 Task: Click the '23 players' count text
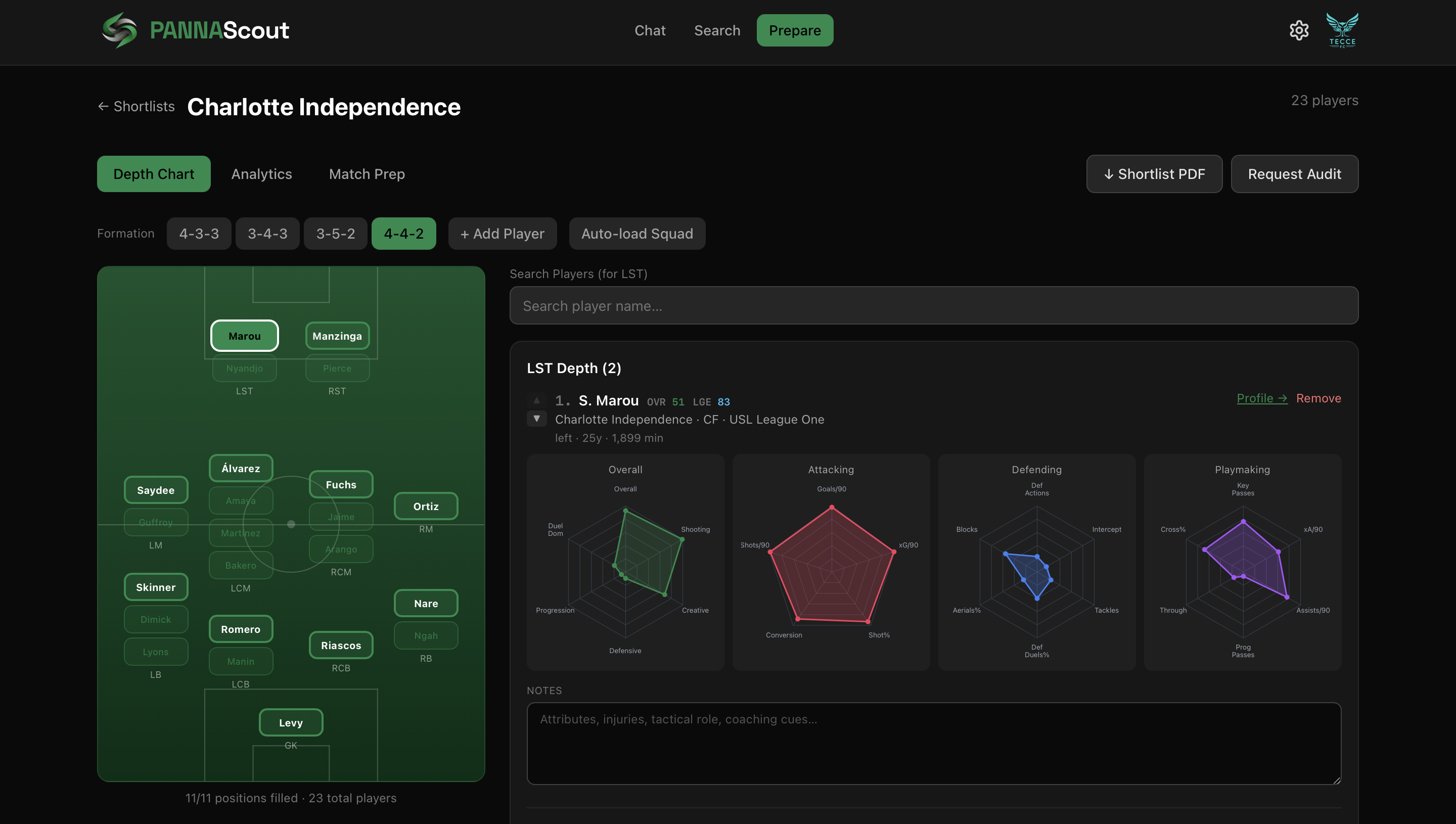[x=1324, y=101]
